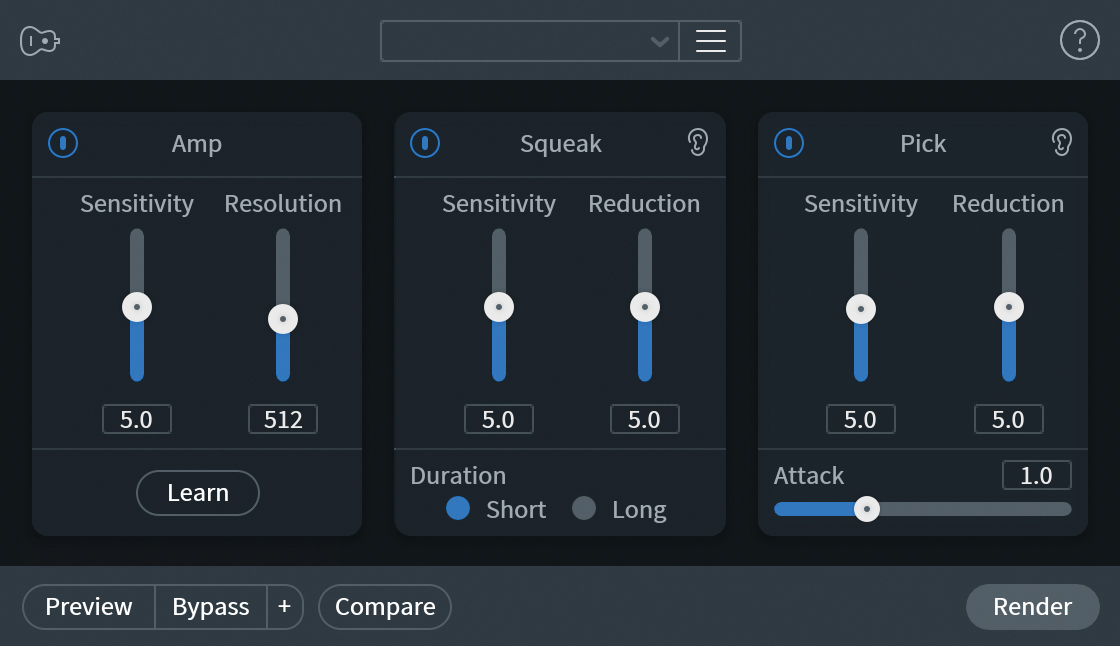Screen dimensions: 1120x646
Task: Toggle the Pick module power button
Action: click(x=788, y=143)
